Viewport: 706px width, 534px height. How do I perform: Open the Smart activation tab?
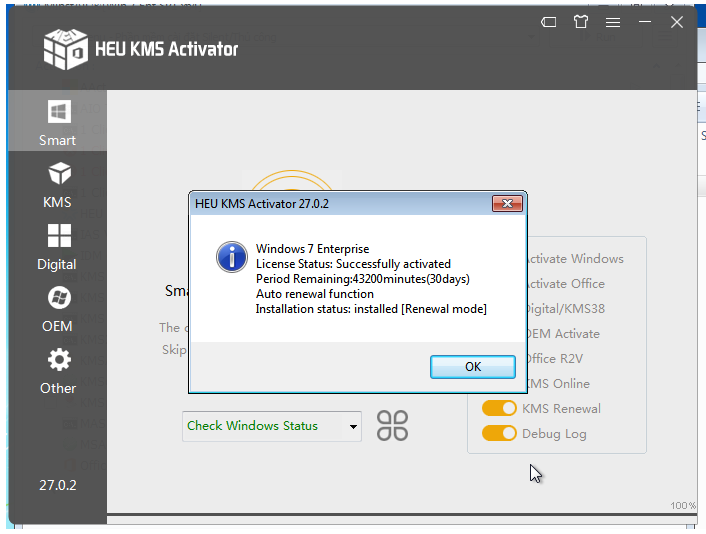pyautogui.click(x=57, y=121)
